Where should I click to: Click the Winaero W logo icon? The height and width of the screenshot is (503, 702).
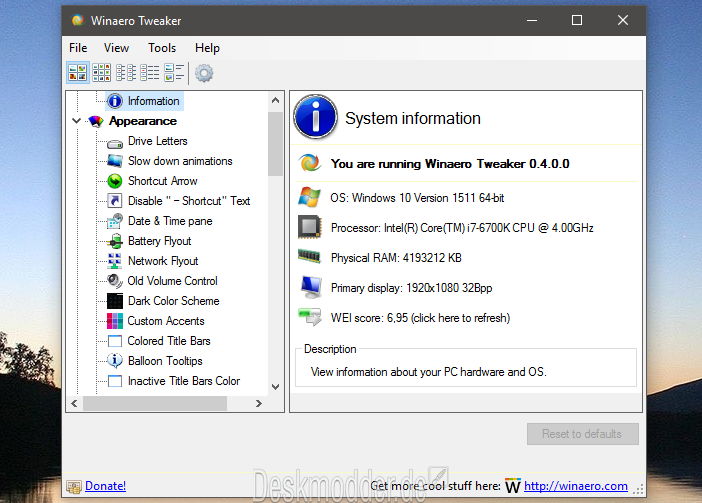(x=513, y=486)
